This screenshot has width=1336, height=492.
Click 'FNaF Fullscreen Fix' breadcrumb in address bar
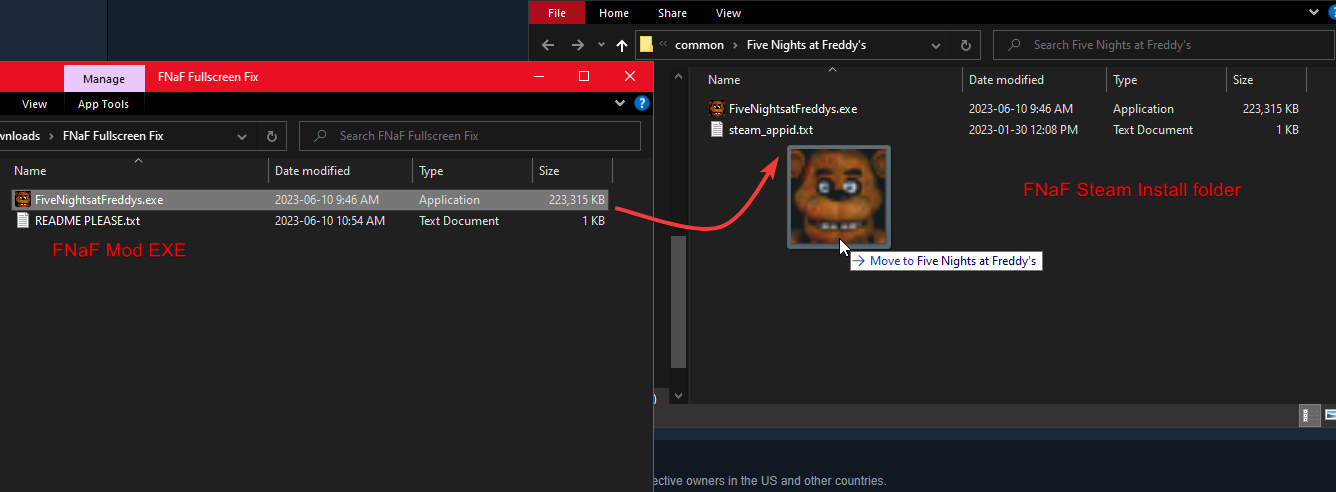pos(113,136)
